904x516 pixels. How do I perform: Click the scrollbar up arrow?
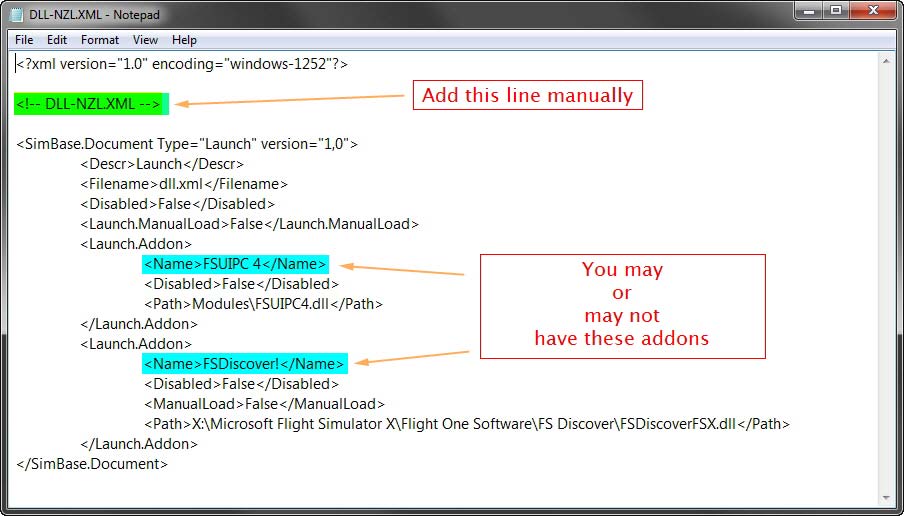coord(885,61)
